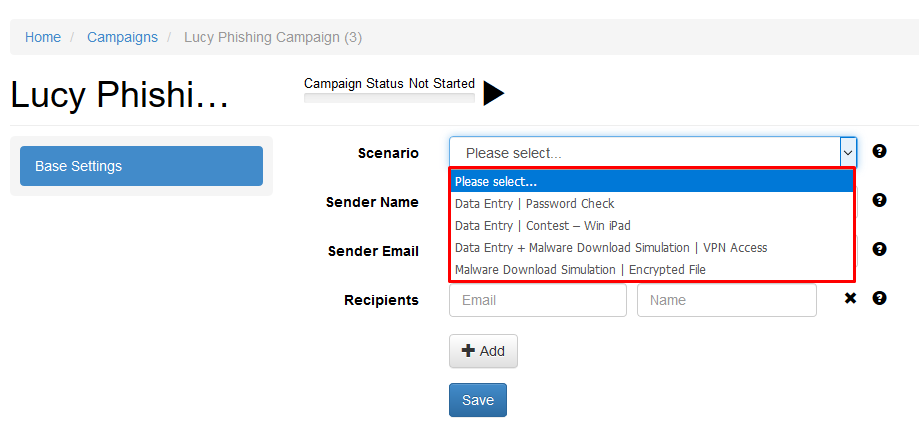Choose Malware Download Simulation | Encrypted File

coord(652,270)
